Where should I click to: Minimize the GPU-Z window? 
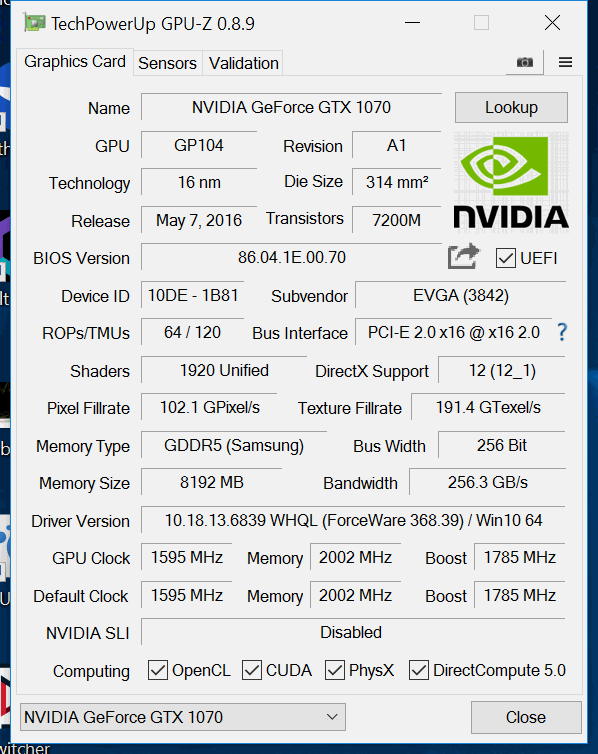click(412, 23)
